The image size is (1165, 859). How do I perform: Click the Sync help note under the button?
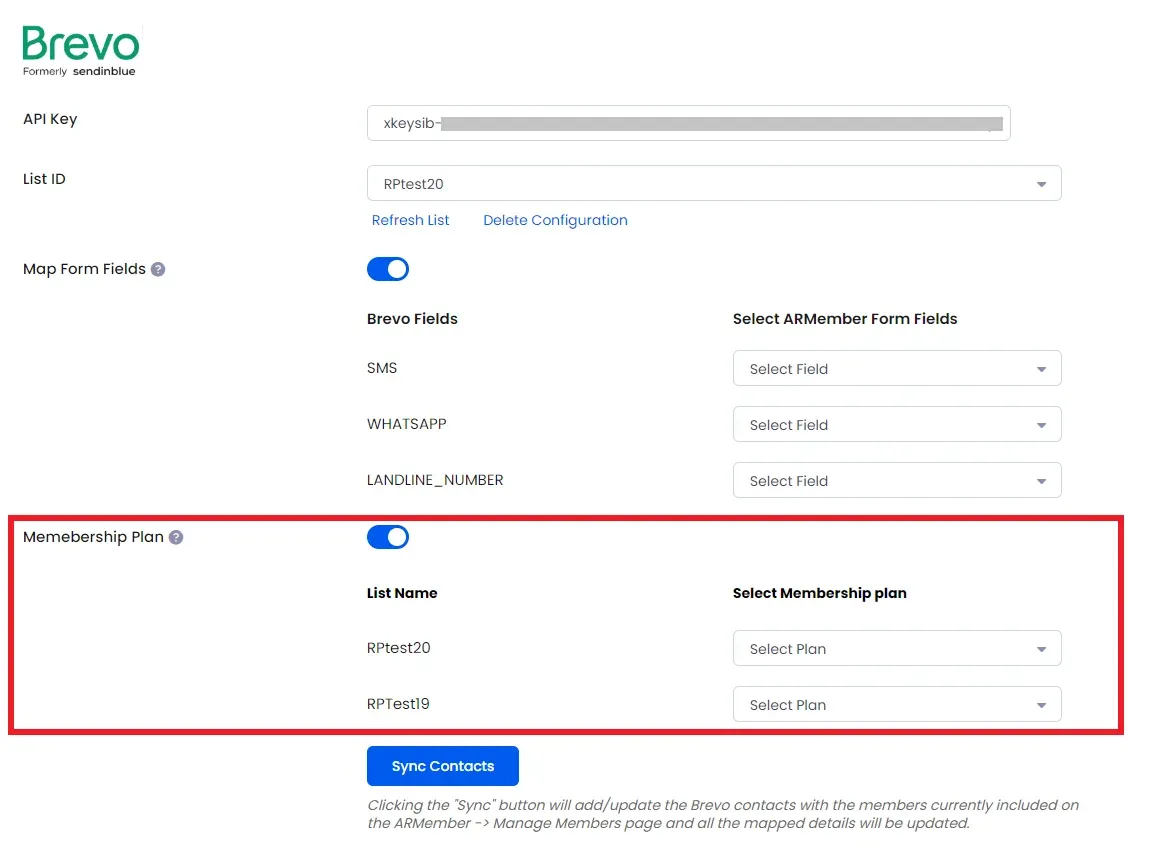coord(723,814)
